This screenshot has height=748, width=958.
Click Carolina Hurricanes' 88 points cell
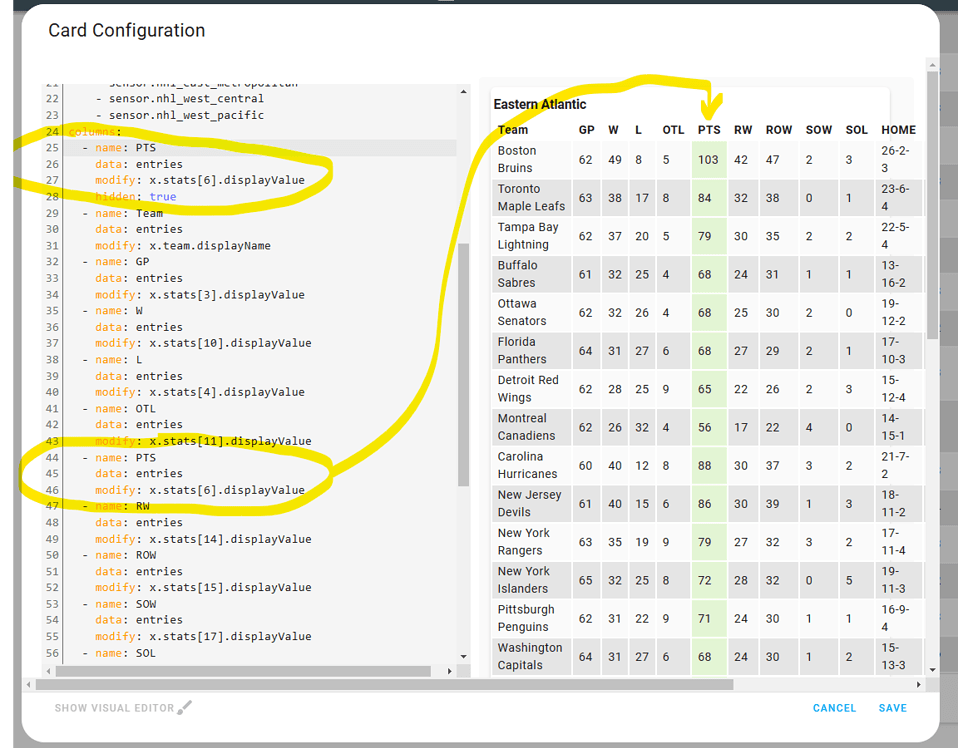[x=708, y=465]
